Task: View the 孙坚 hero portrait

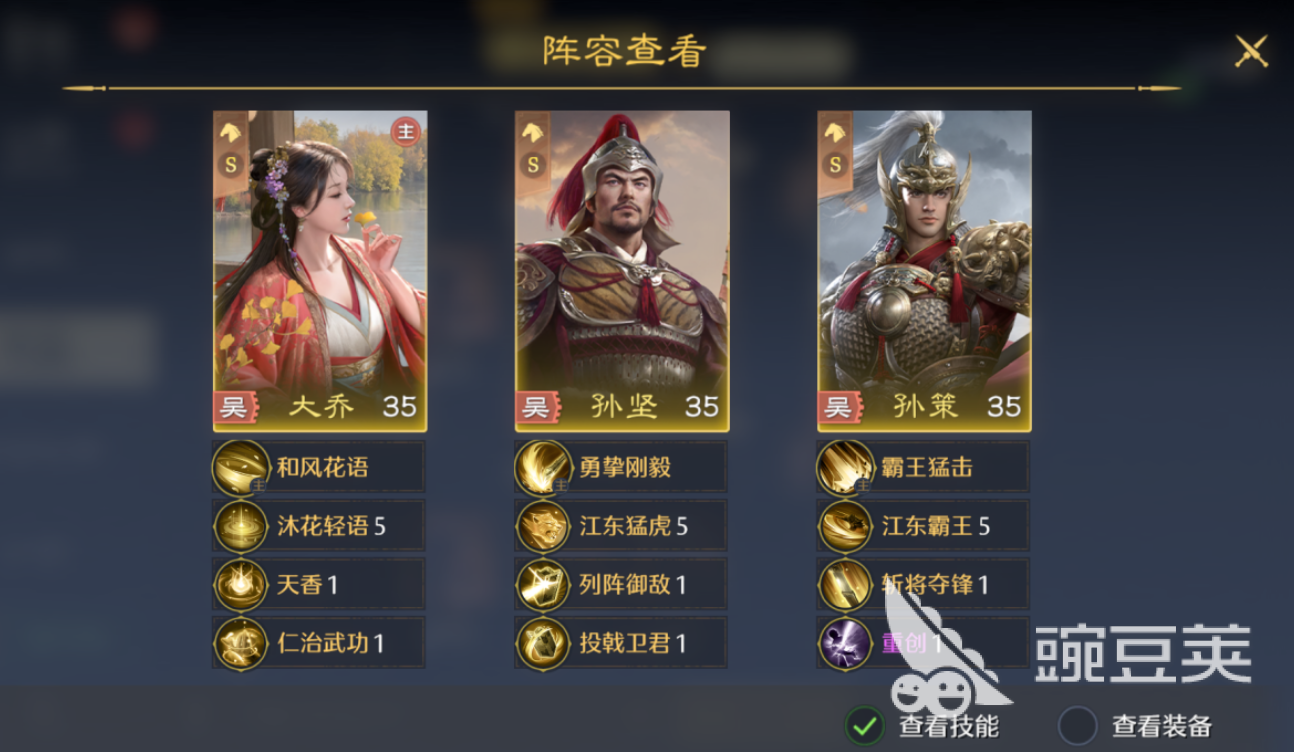Action: point(622,271)
